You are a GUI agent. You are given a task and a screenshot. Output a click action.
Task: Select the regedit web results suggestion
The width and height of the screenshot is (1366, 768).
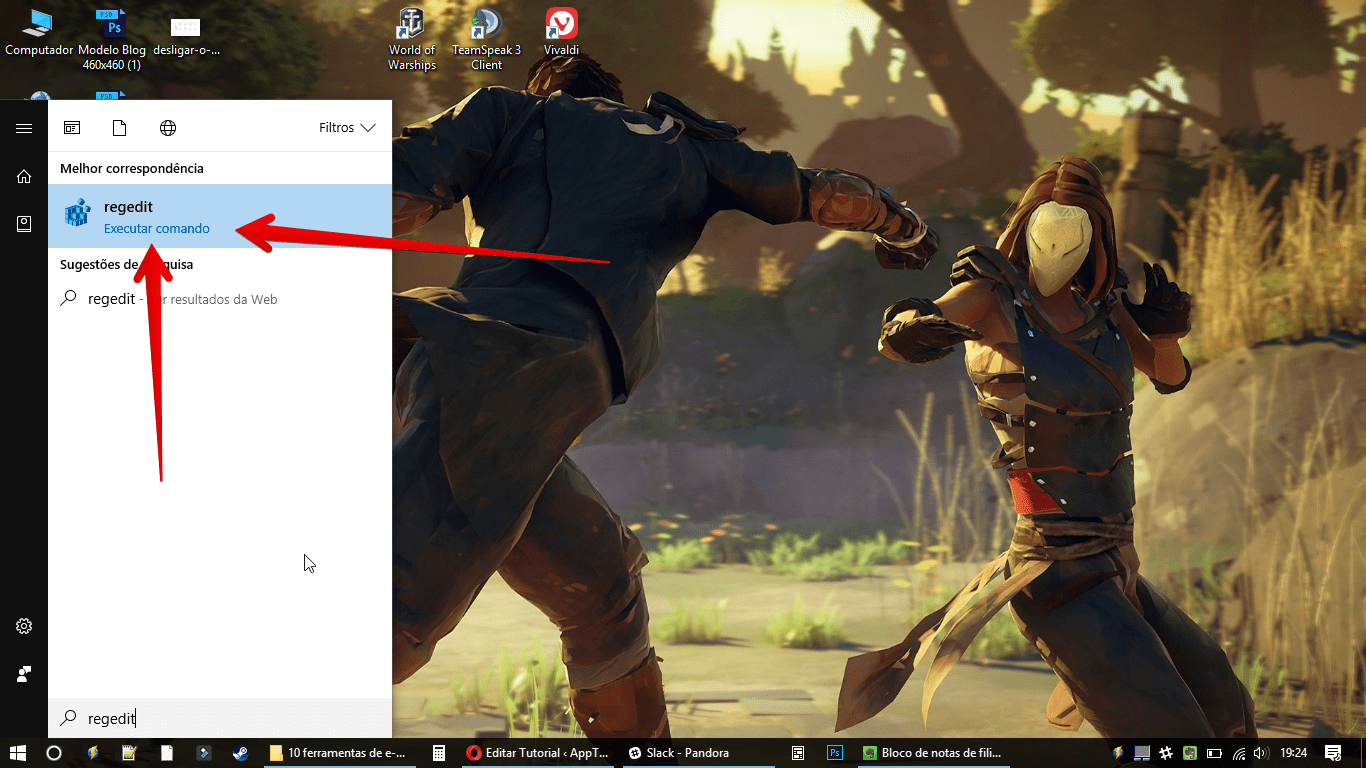(220, 299)
